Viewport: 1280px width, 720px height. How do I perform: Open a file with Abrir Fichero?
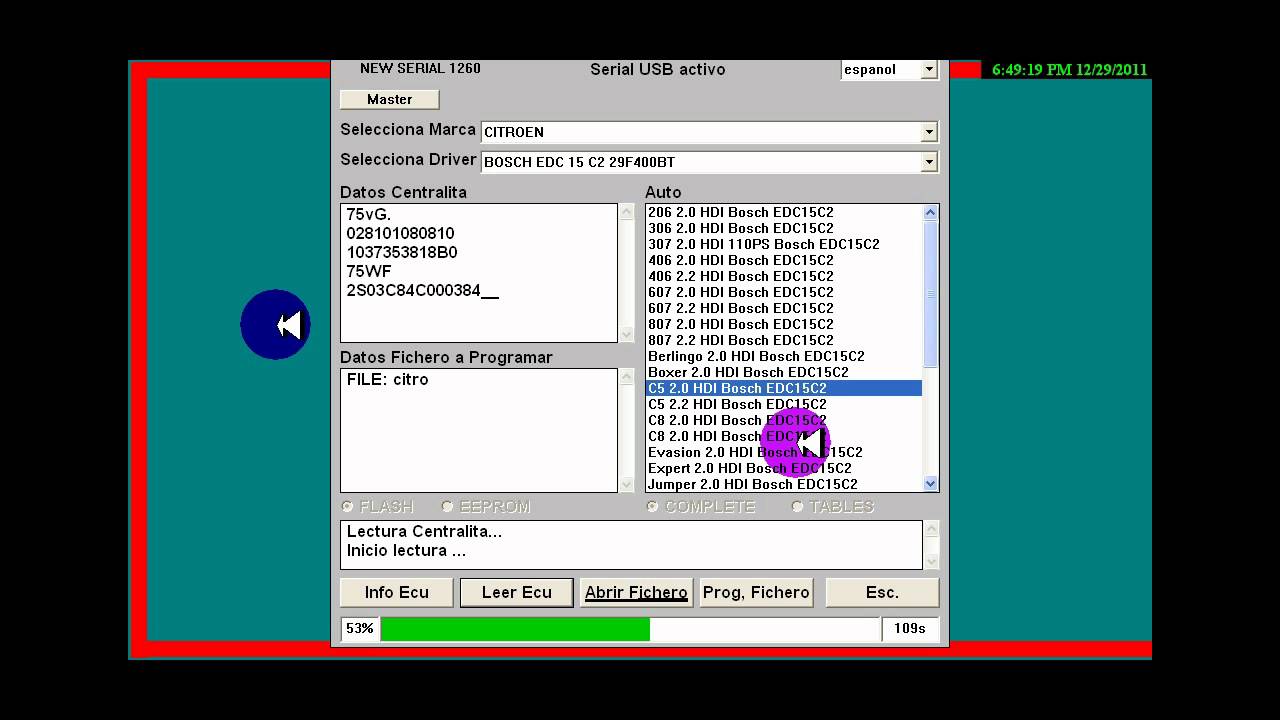point(637,593)
